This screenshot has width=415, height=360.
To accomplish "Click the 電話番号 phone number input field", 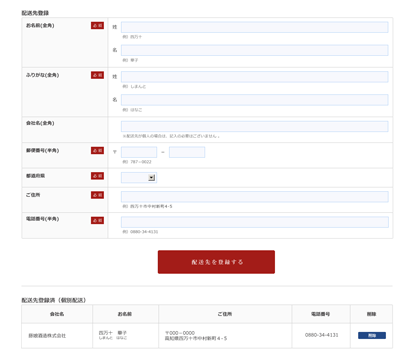I will pyautogui.click(x=255, y=222).
